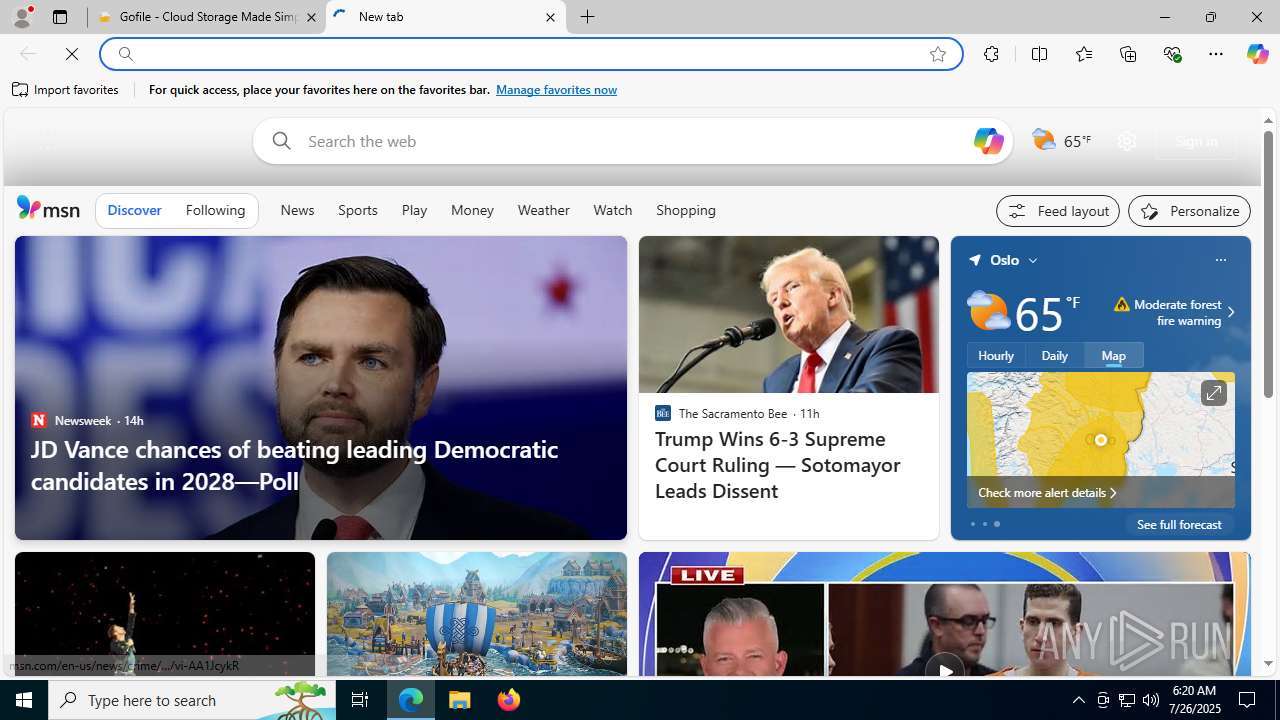Open Collections icon
This screenshot has height=720, width=1280.
[x=1128, y=54]
